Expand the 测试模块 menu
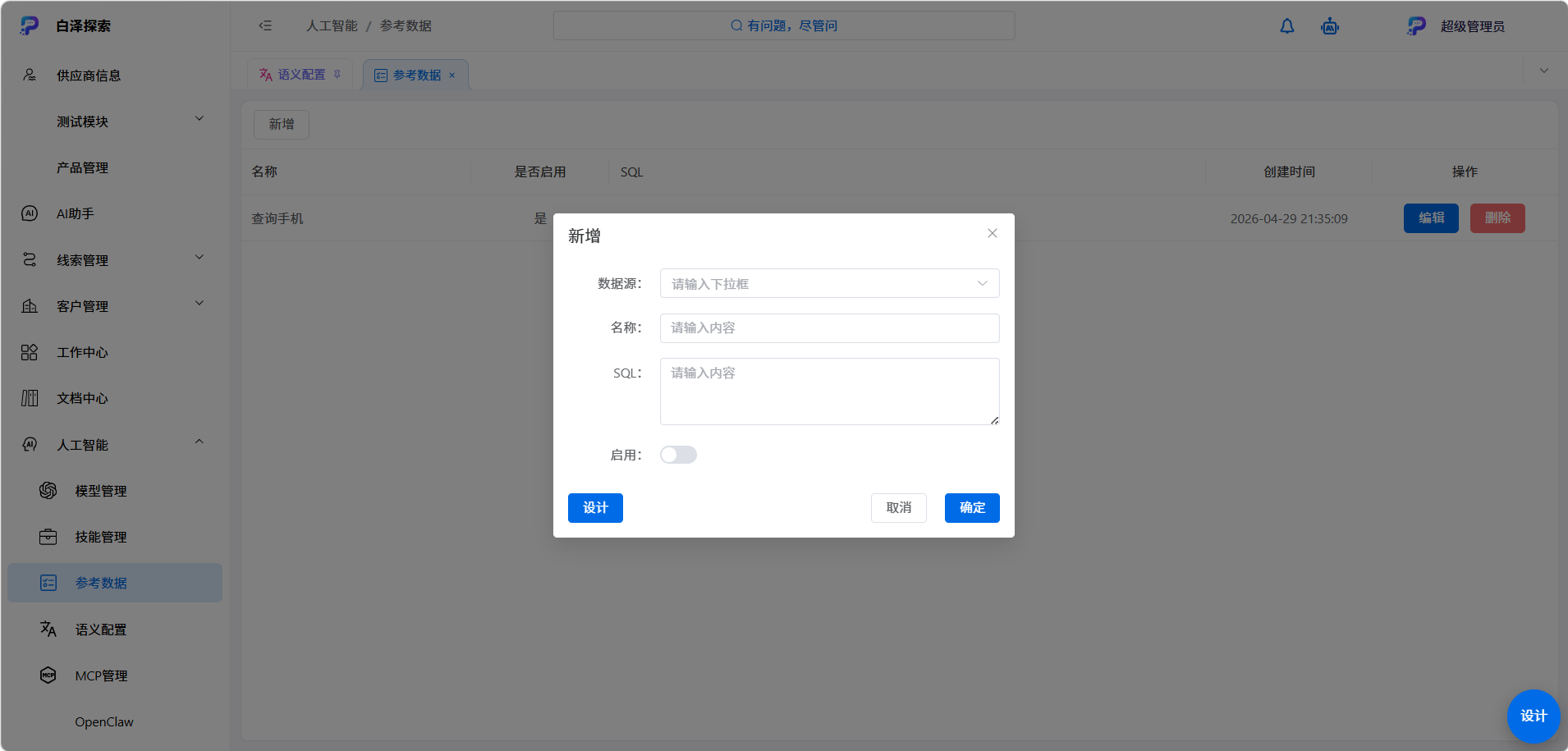 pos(199,119)
